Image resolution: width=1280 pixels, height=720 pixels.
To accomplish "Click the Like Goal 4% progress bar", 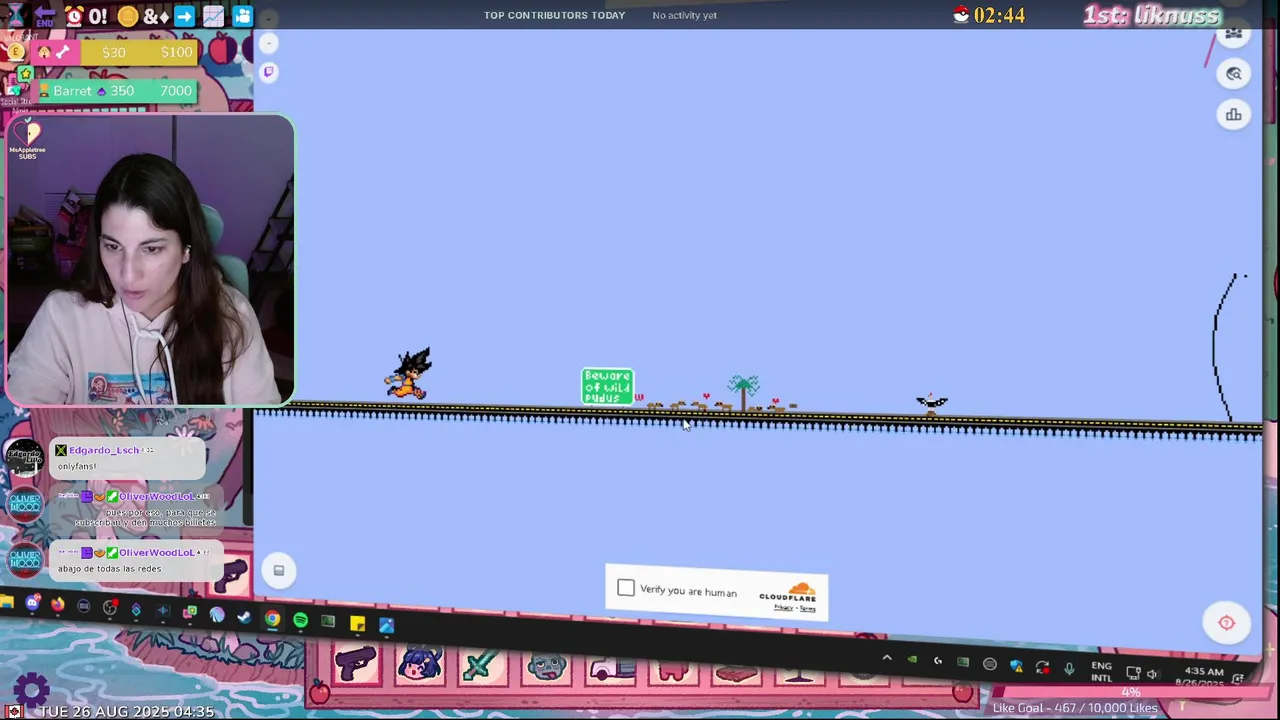I will 1130,692.
